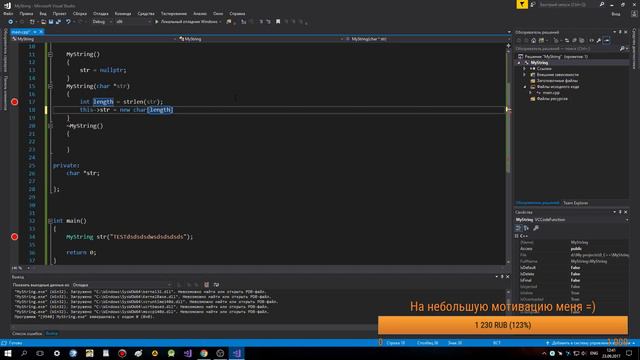Click the Collapse All icon in Solution Explorer
This screenshot has height=360, width=640.
point(574,40)
